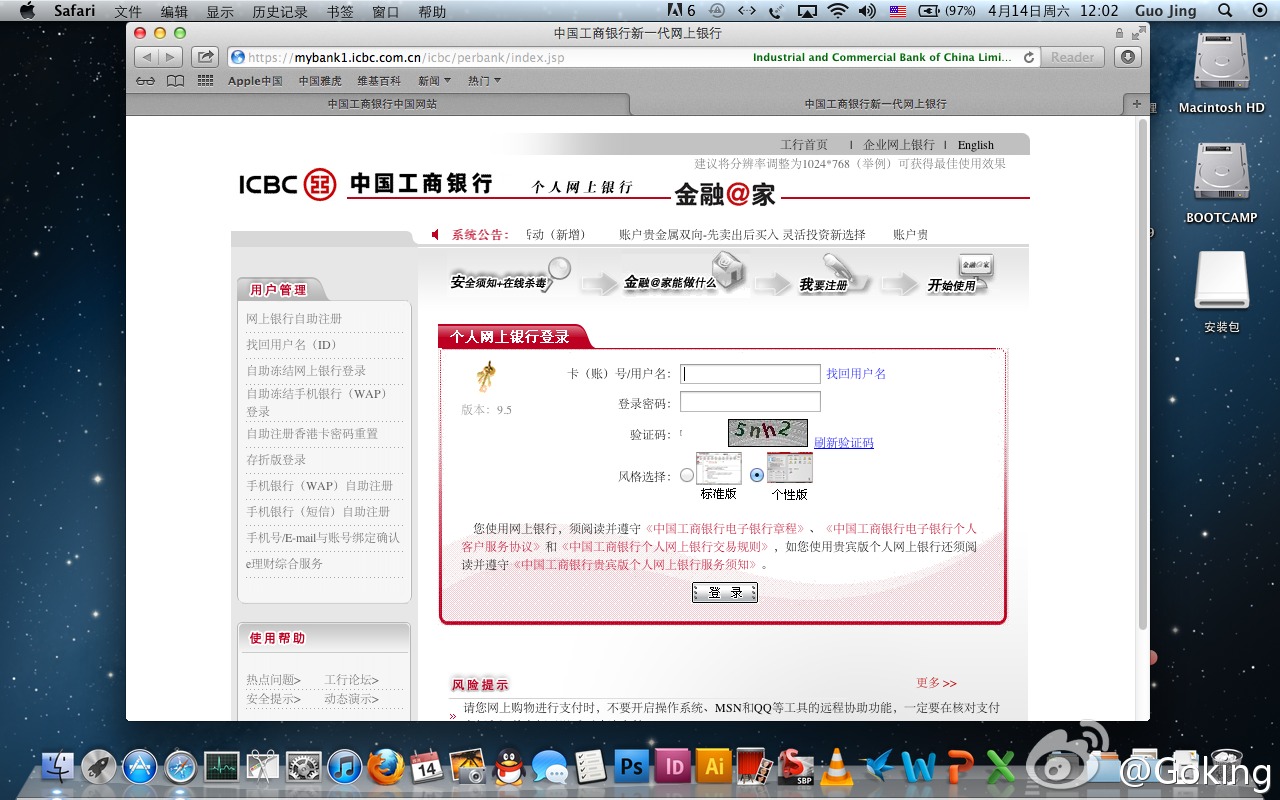Focus the 卡（账）号/用户名 input field
Viewport: 1280px width, 800px height.
tap(750, 374)
